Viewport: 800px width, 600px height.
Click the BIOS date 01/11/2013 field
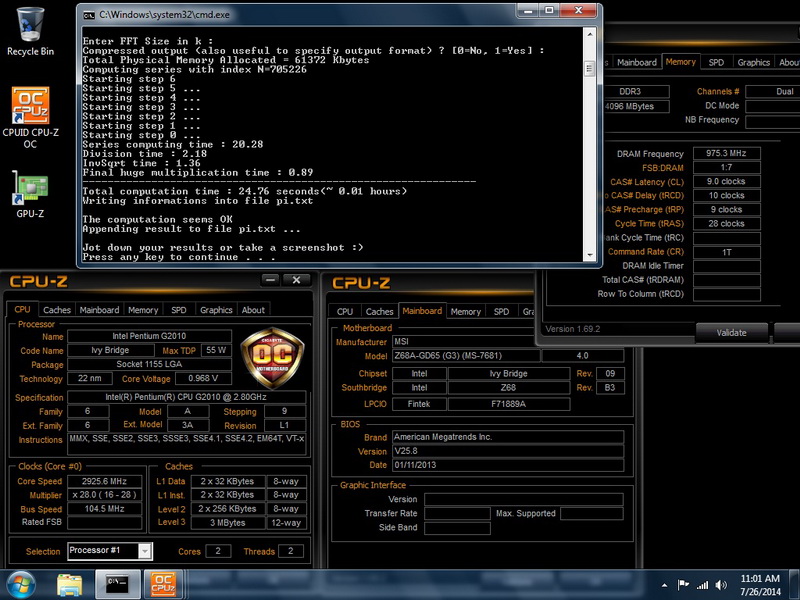click(x=508, y=465)
